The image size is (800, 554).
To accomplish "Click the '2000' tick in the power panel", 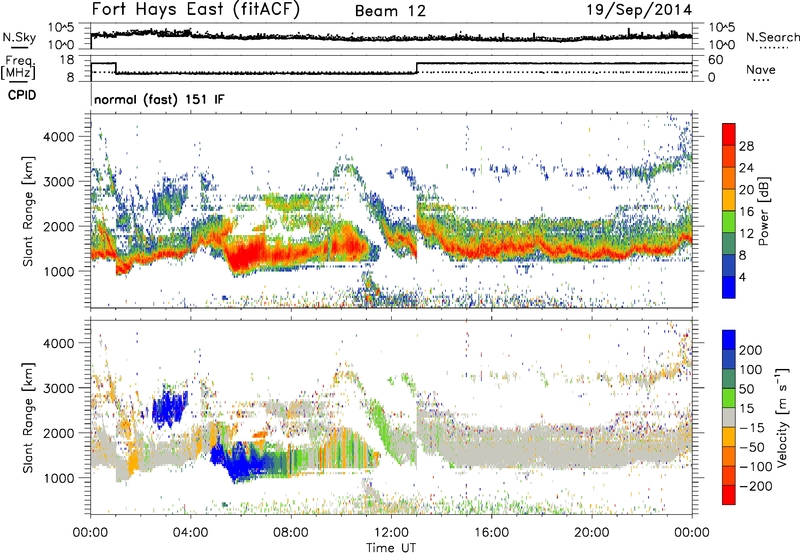I will tap(58, 226).
